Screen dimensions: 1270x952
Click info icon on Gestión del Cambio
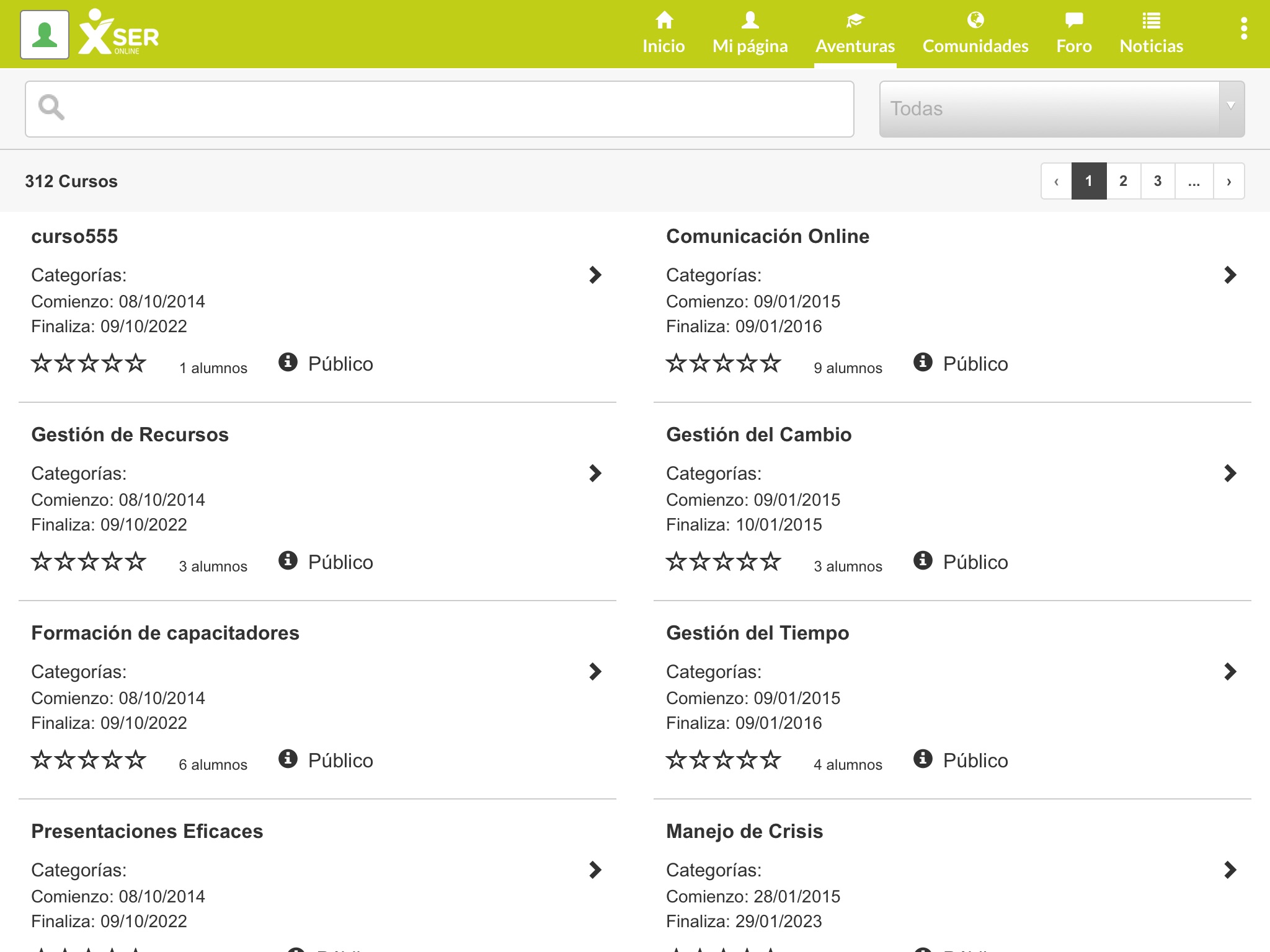[x=923, y=560]
